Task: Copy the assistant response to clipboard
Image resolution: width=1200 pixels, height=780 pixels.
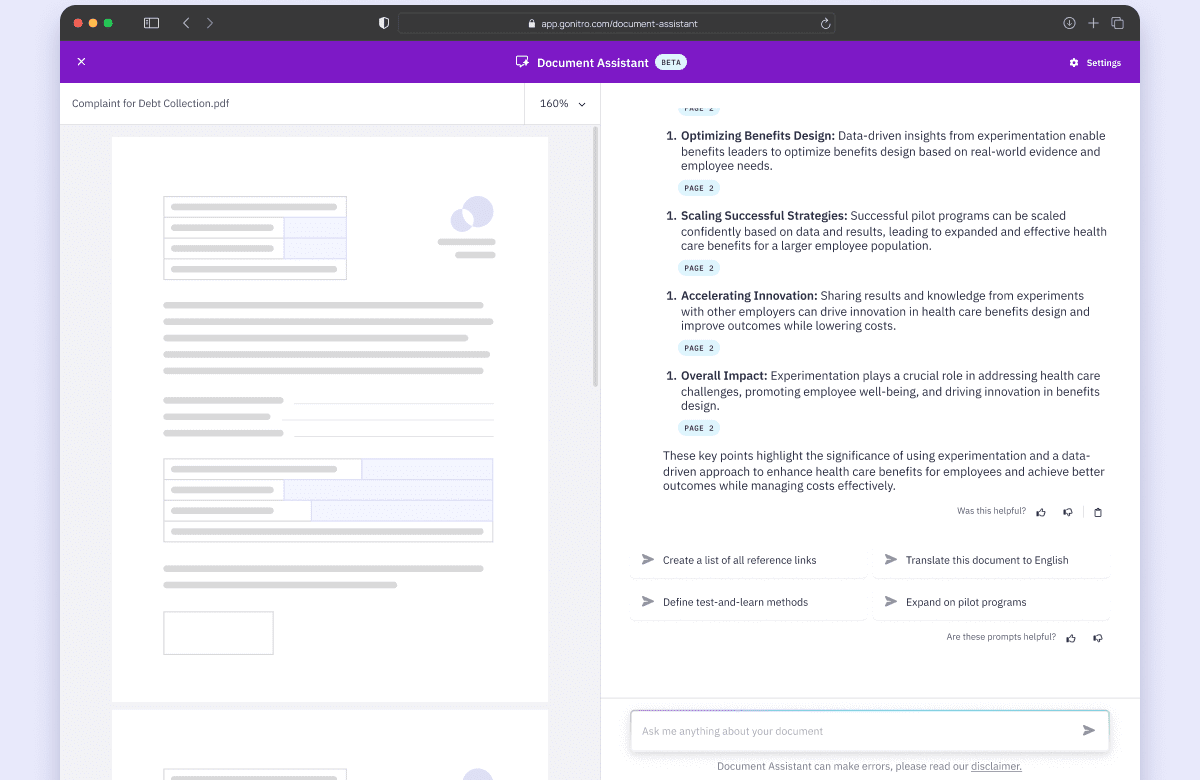Action: coord(1098,512)
